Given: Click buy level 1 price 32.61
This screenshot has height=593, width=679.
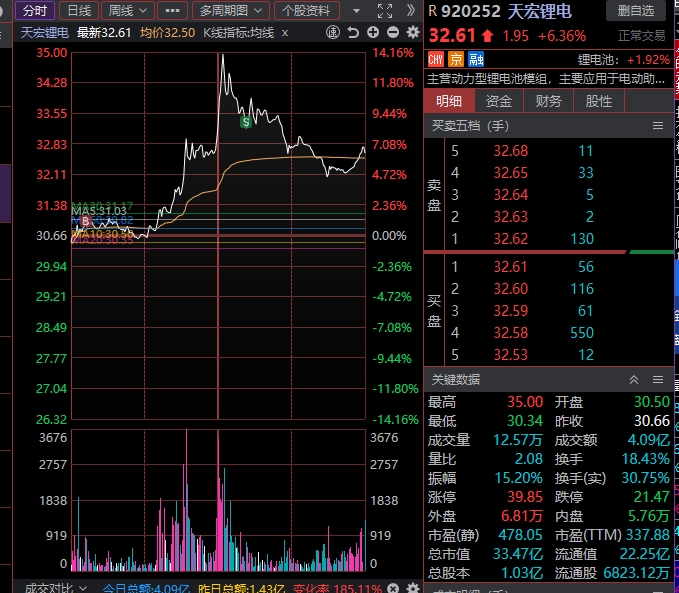Looking at the screenshot, I should click(x=510, y=267).
